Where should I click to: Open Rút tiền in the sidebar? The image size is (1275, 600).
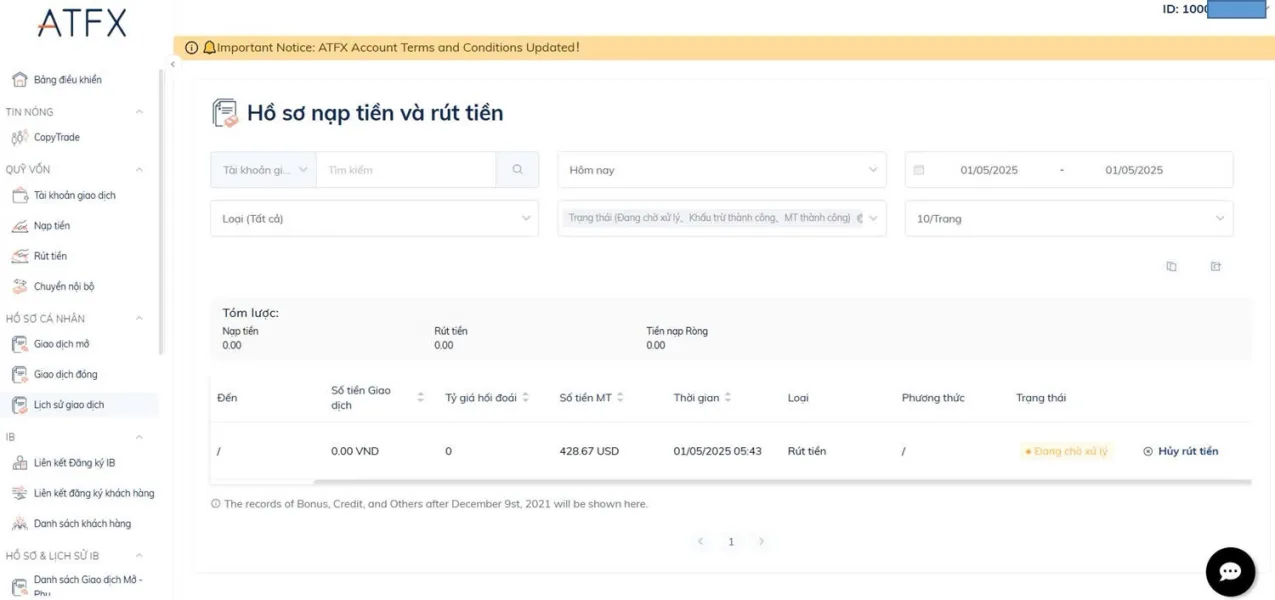pos(50,256)
